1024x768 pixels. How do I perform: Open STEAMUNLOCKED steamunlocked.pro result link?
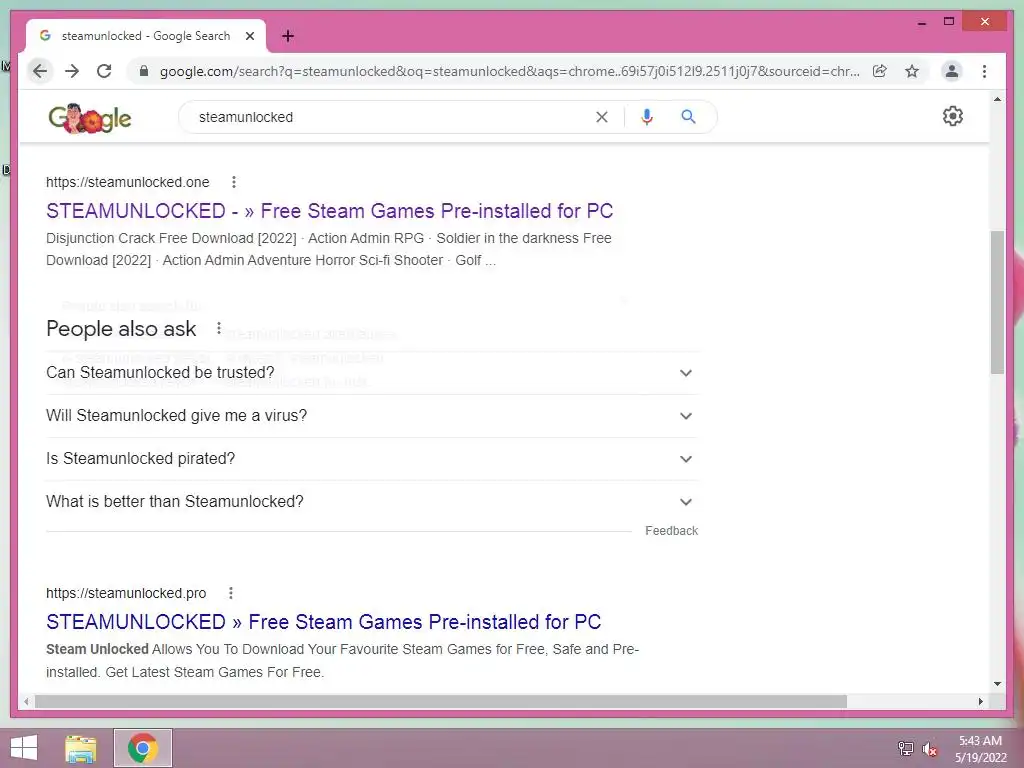coord(323,622)
